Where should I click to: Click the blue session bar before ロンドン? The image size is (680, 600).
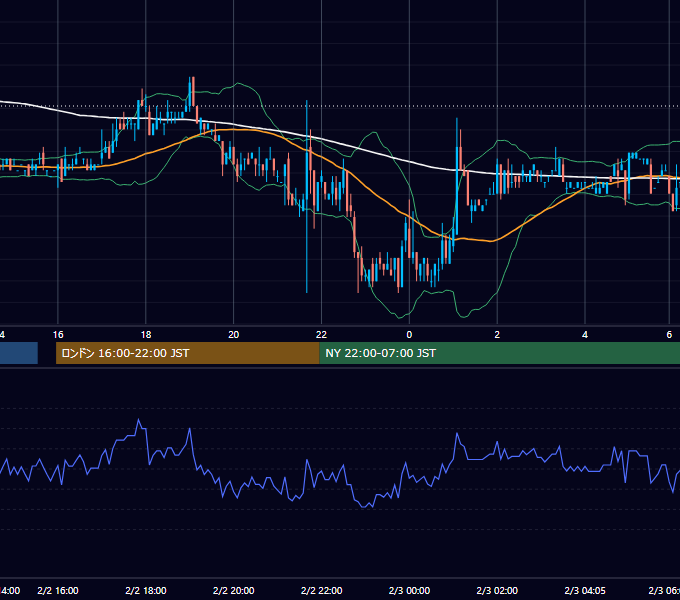click(x=19, y=353)
